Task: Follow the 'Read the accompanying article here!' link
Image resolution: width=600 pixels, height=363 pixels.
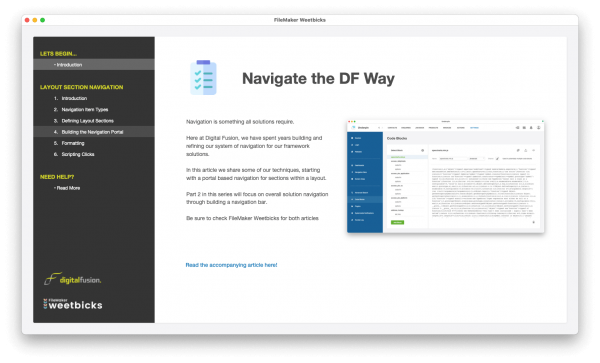Action: [231, 265]
